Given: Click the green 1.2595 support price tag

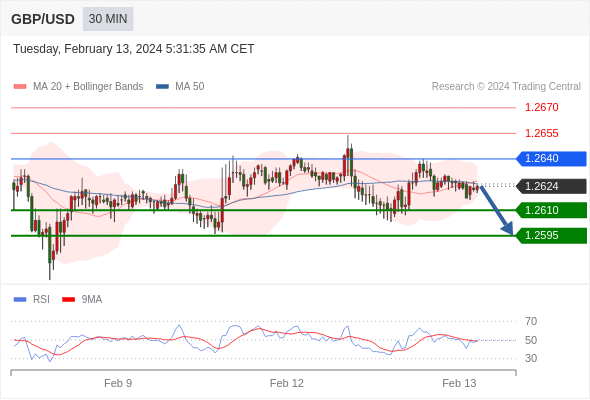Looking at the screenshot, I should point(551,236).
